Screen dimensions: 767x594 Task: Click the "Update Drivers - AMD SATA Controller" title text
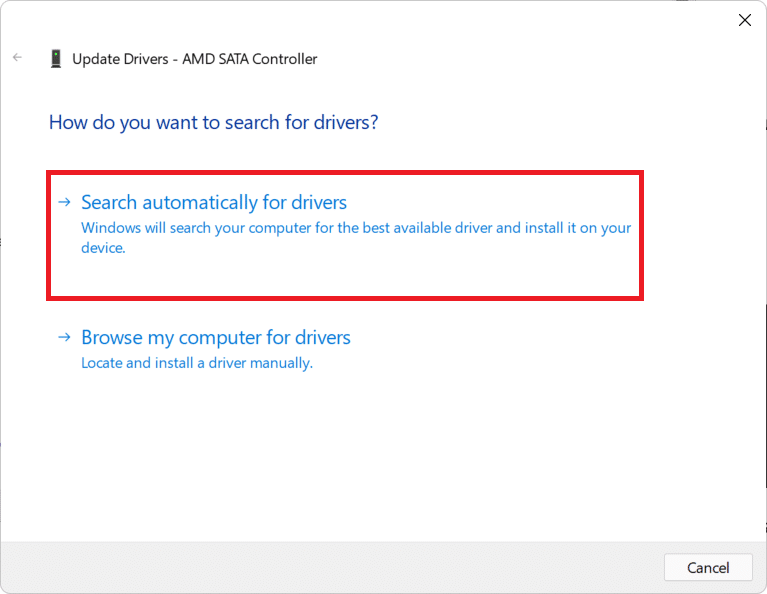point(194,59)
